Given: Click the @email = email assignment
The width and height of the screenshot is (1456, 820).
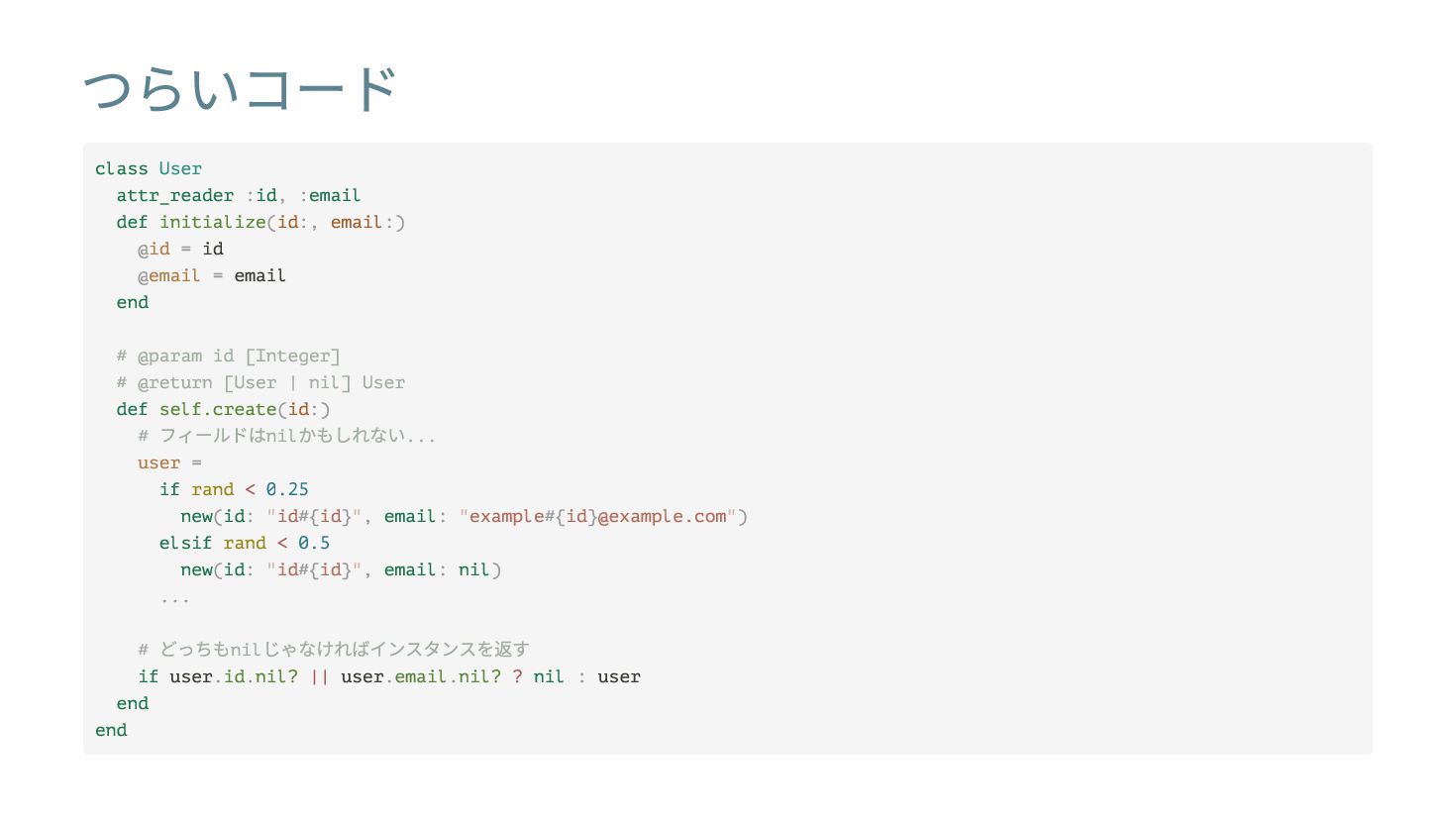Looking at the screenshot, I should [x=212, y=275].
